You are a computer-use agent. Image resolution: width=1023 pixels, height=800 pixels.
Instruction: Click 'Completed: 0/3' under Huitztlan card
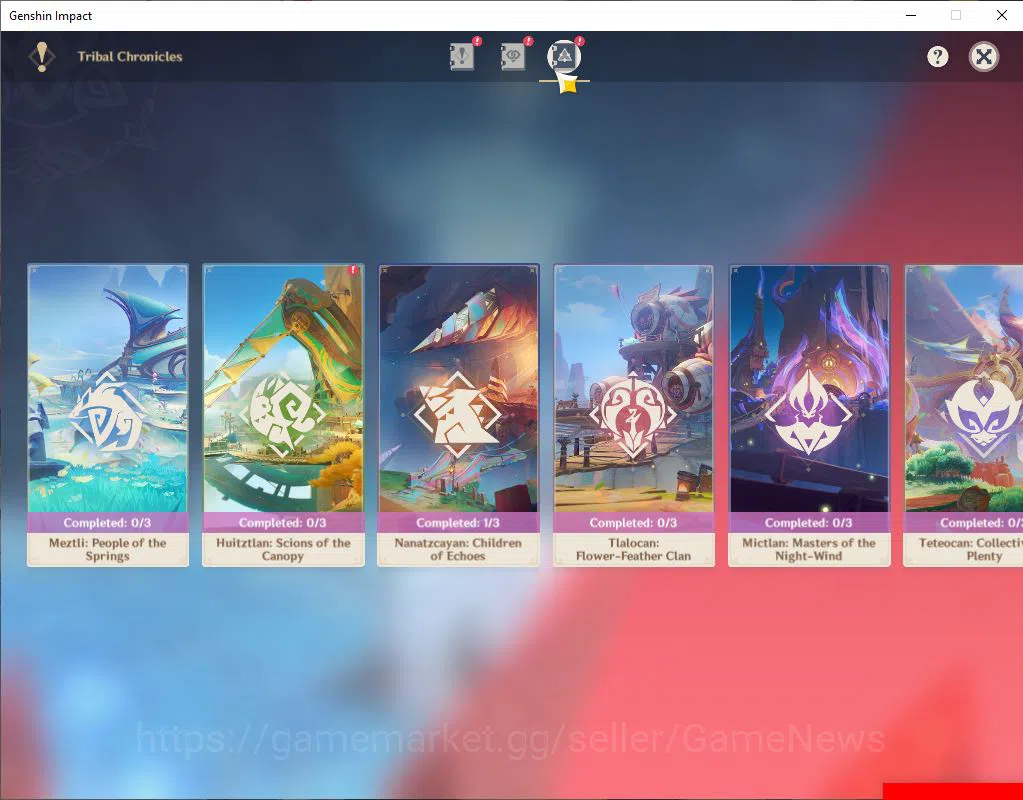pyautogui.click(x=282, y=523)
